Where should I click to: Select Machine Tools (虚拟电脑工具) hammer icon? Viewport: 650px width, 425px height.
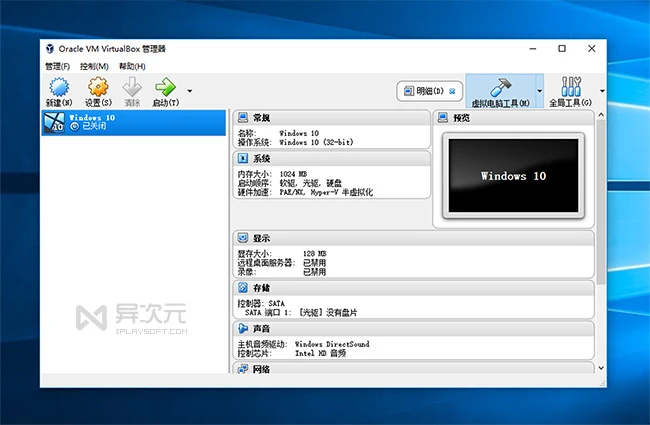pyautogui.click(x=501, y=87)
